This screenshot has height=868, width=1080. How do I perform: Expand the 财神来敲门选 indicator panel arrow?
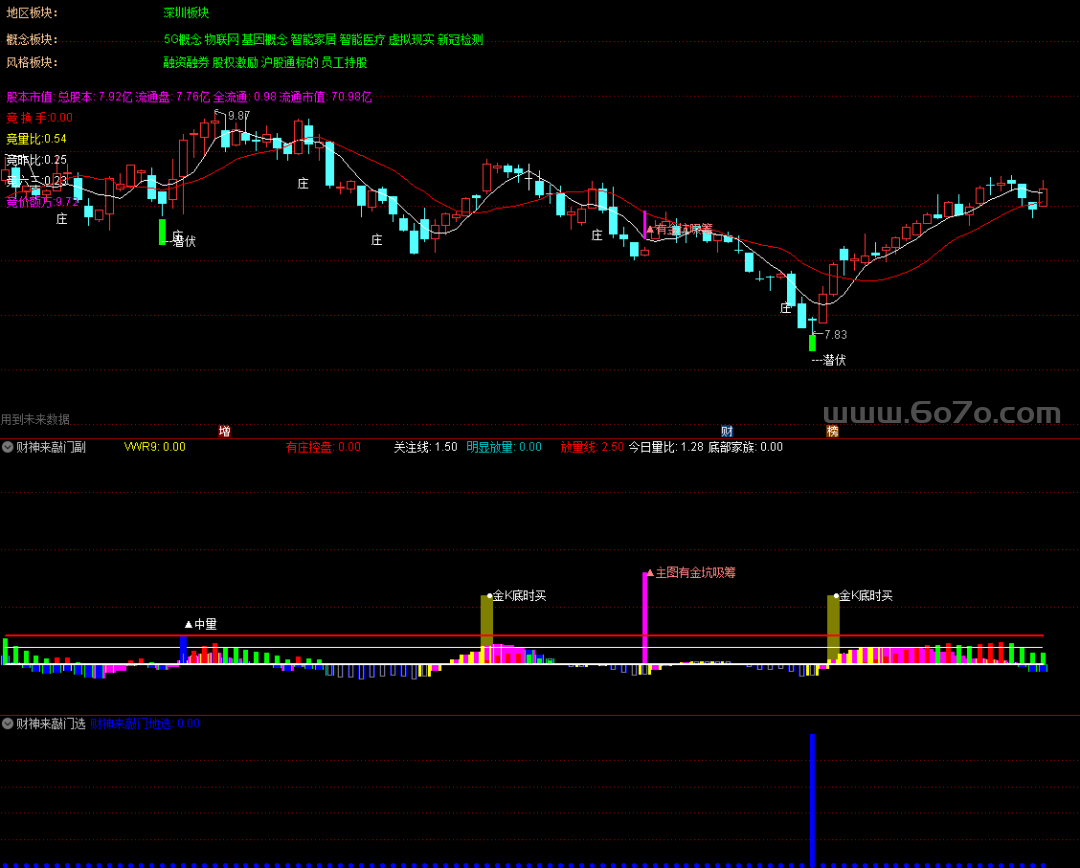click(x=8, y=723)
